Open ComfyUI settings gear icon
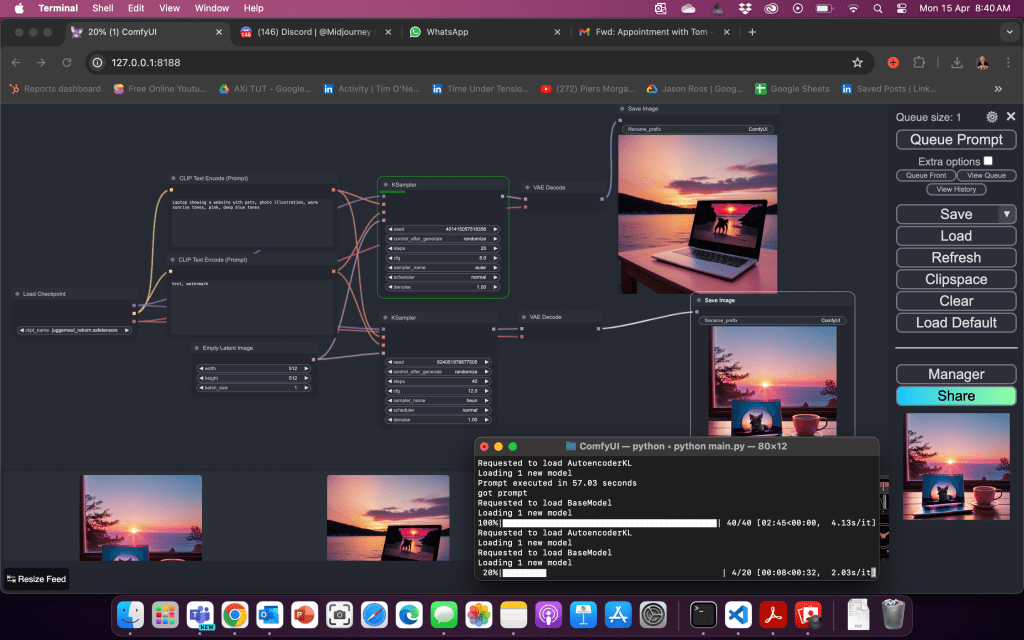 point(992,117)
